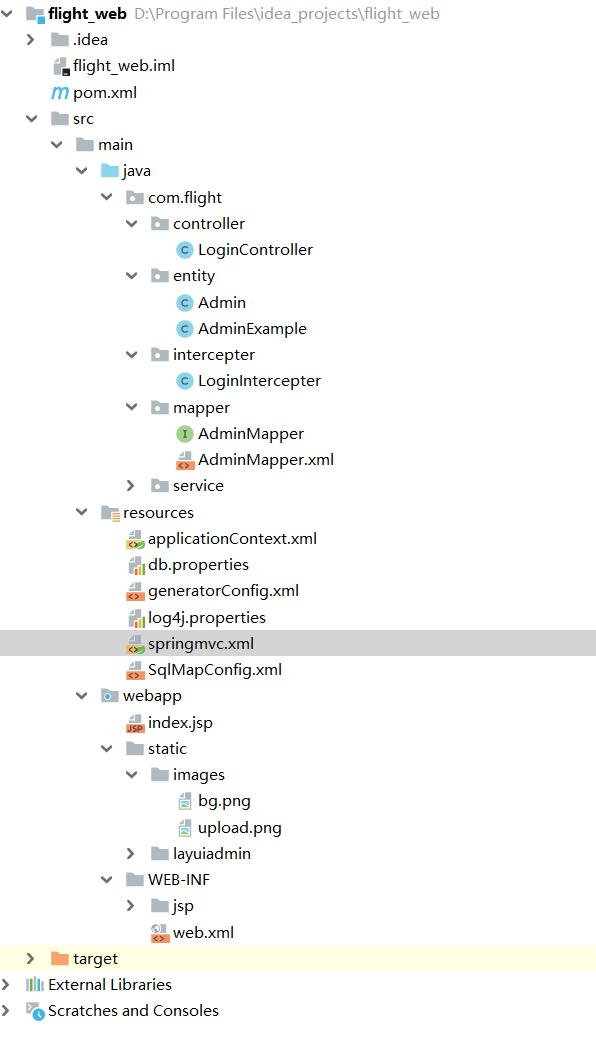Select the springmvc.xml file name
Screen dimensions: 596x1037
point(201,644)
